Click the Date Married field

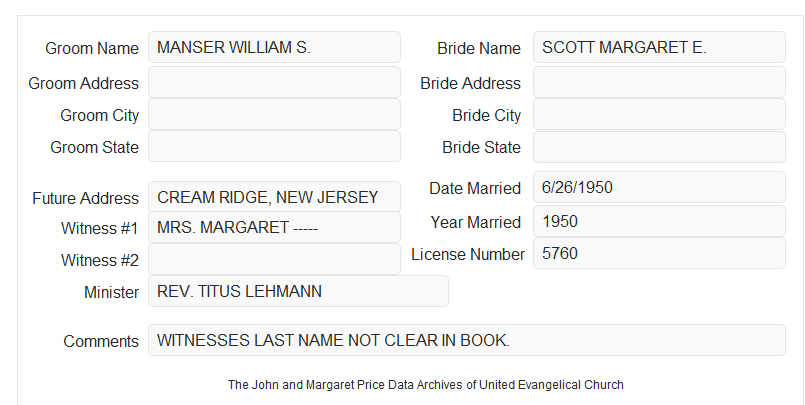click(659, 187)
